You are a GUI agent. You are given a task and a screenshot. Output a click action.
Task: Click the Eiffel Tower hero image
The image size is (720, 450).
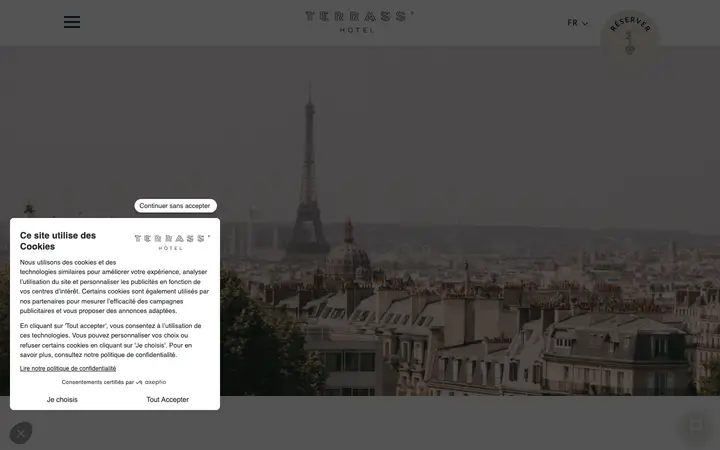click(x=360, y=220)
